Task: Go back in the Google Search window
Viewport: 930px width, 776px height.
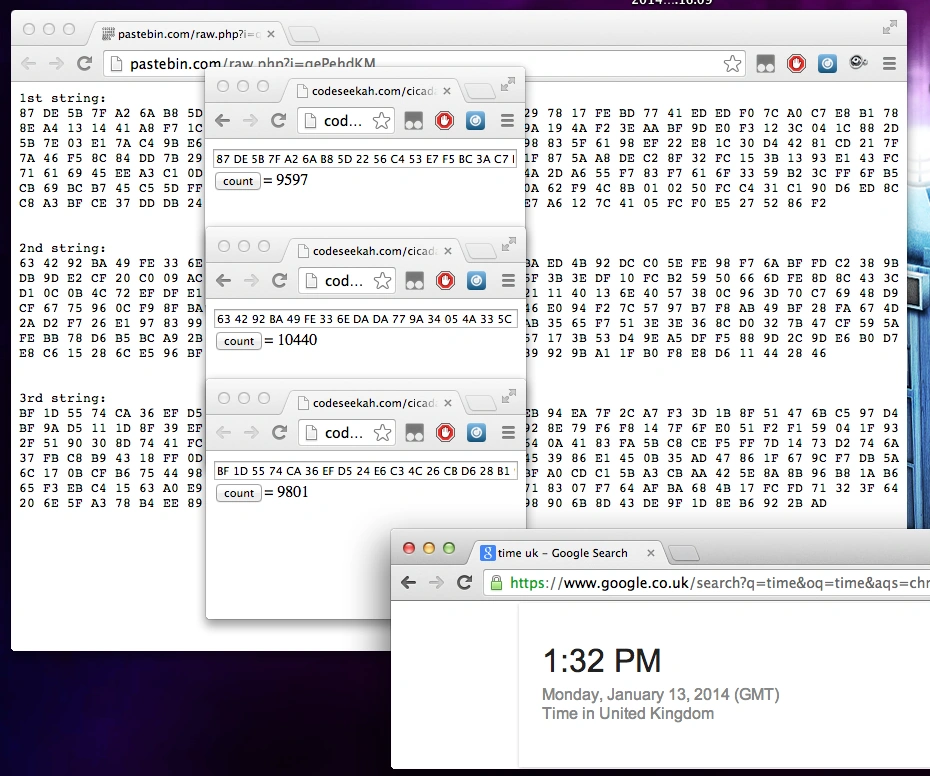Action: 408,583
